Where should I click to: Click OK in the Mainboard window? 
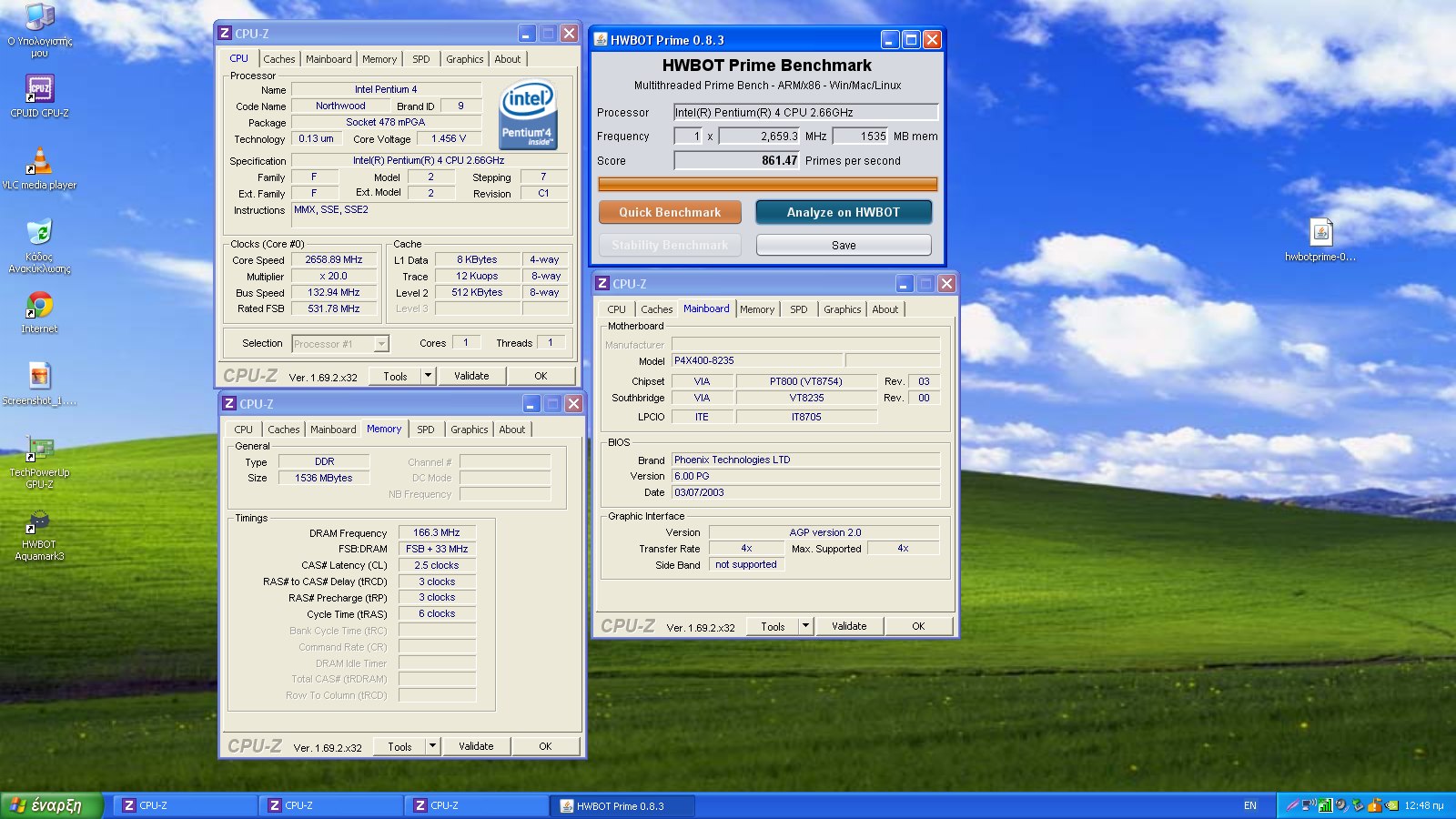(919, 626)
